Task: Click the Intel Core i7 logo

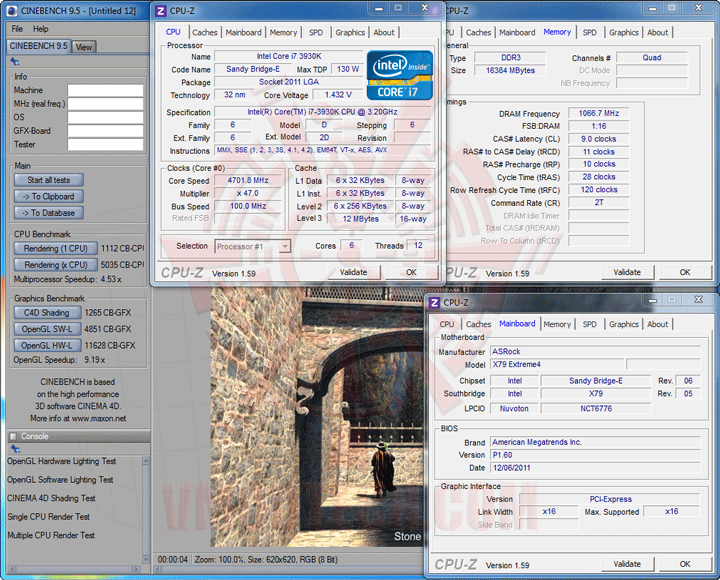Action: [399, 75]
